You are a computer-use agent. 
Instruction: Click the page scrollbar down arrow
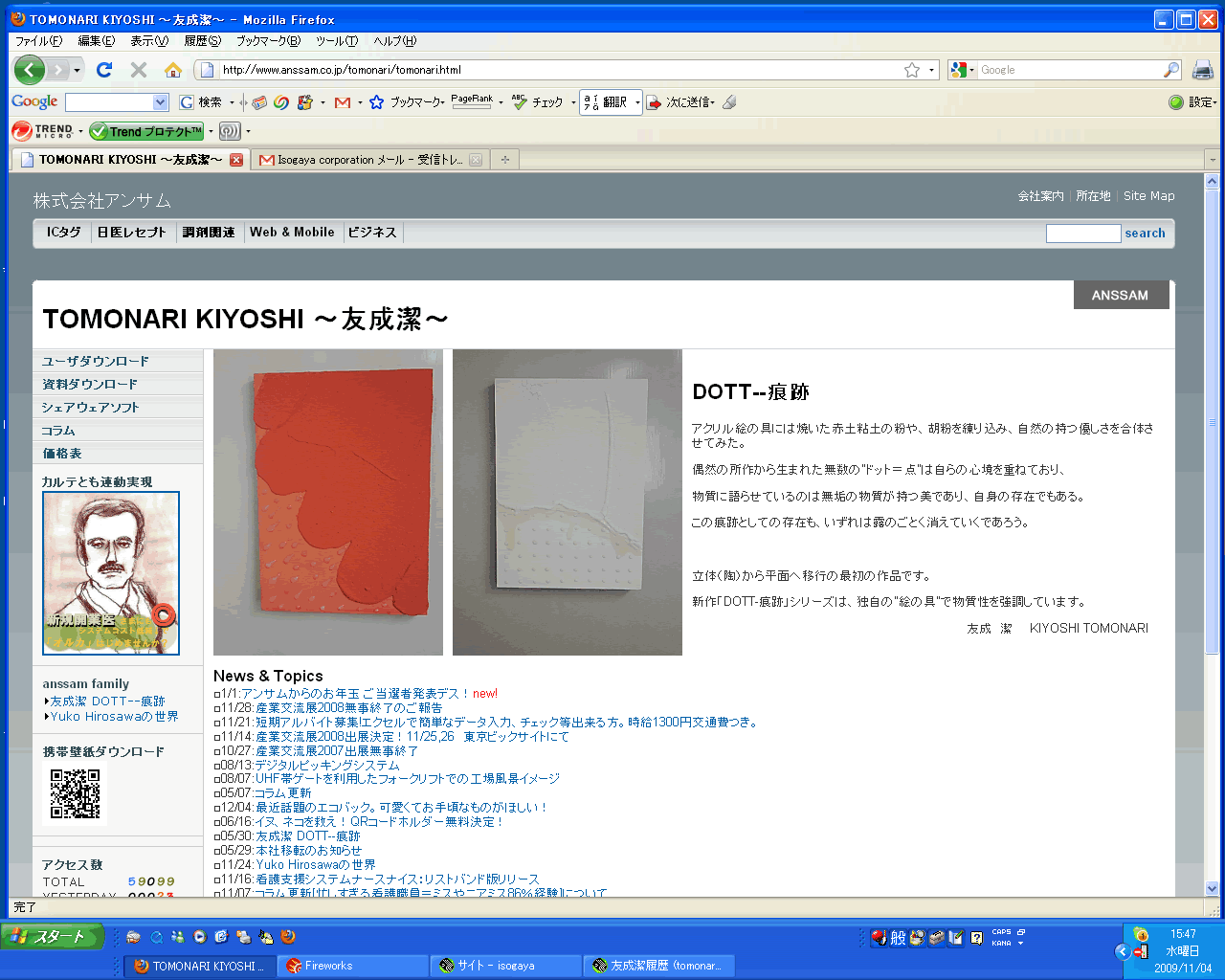[x=1213, y=888]
